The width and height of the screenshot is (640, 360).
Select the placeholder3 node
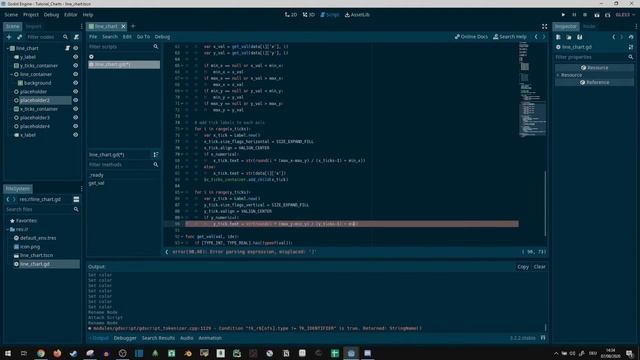pos(35,118)
